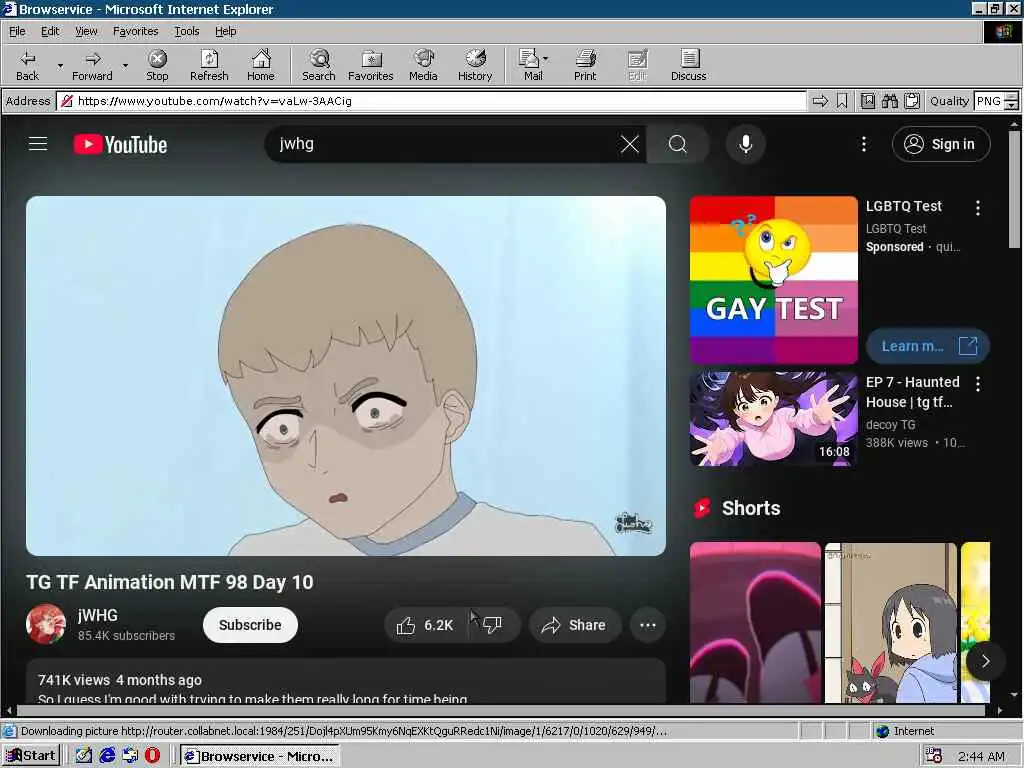Open the YouTube hamburger guide menu
1024x768 pixels.
tap(38, 144)
